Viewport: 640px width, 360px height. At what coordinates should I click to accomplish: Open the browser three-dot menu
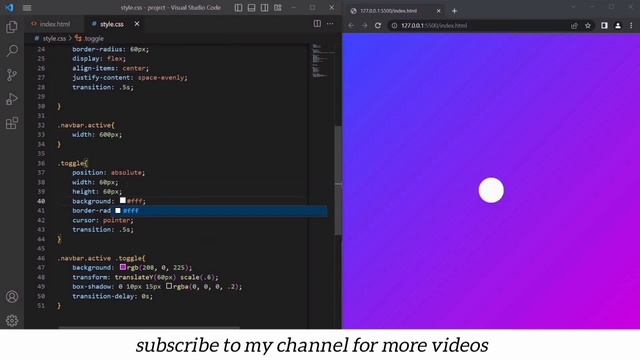tap(631, 25)
